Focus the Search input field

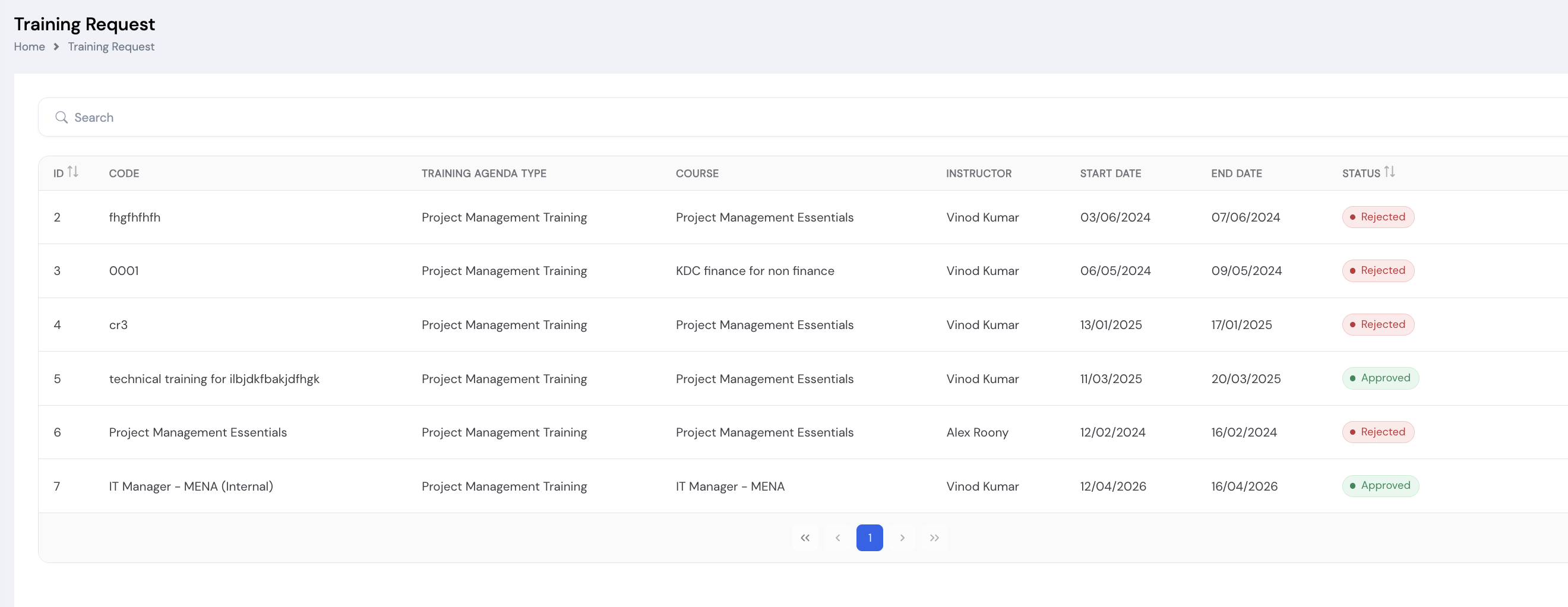click(x=802, y=118)
